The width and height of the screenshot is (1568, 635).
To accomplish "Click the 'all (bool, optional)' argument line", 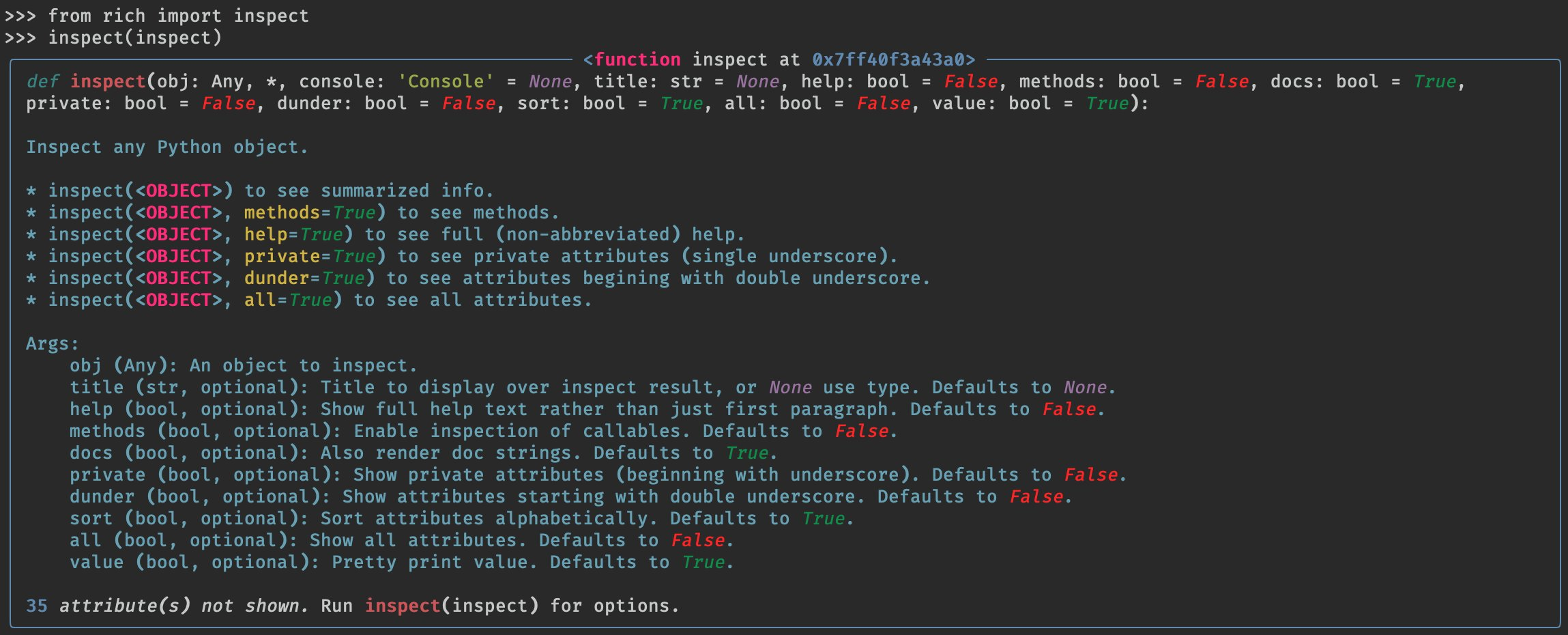I will coord(401,540).
